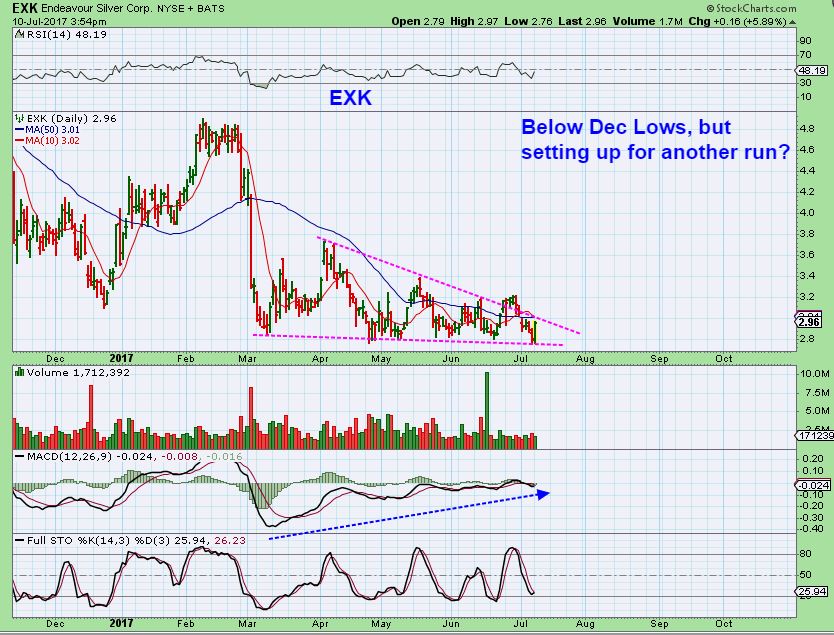Viewport: 834px width, 635px height.
Task: Select the EXK ticker symbol in the header
Action: (24, 8)
